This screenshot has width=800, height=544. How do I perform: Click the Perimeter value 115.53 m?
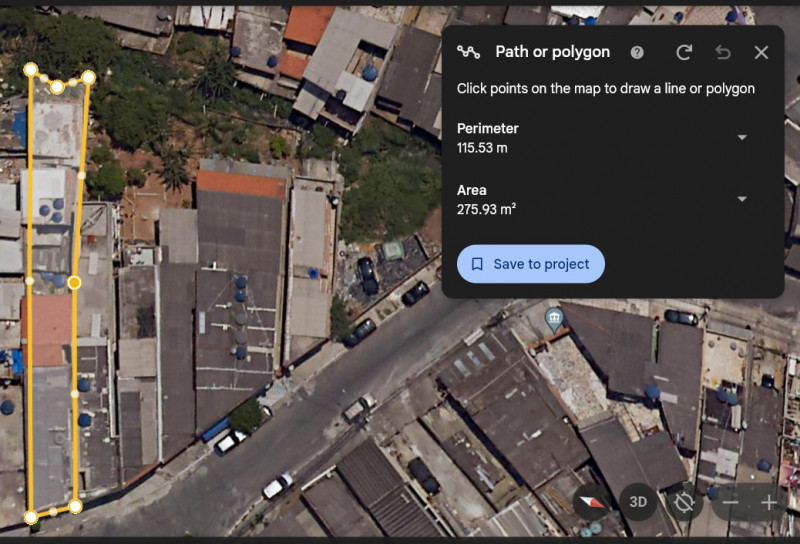pos(482,148)
